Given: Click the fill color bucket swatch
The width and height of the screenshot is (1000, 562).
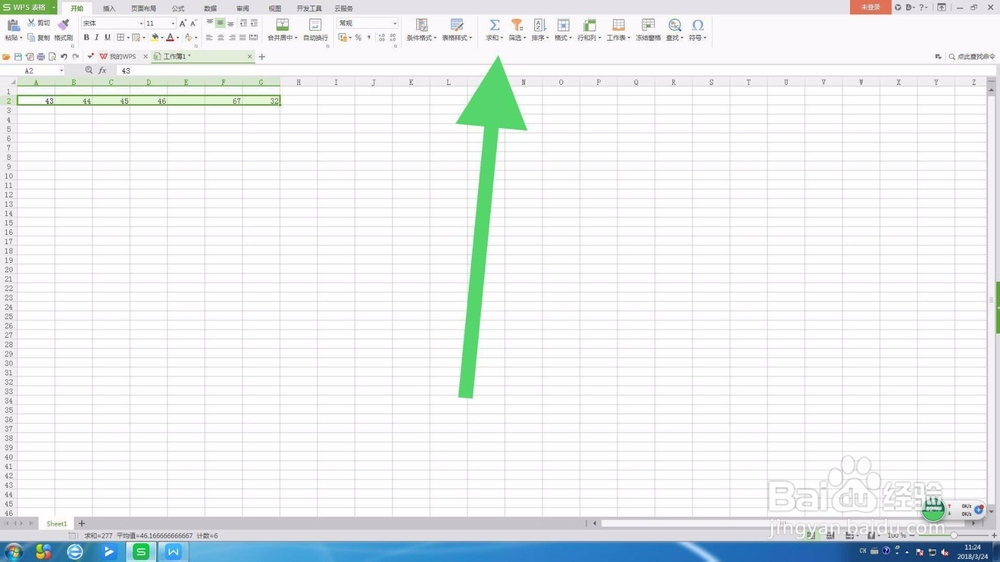Looking at the screenshot, I should coord(154,38).
